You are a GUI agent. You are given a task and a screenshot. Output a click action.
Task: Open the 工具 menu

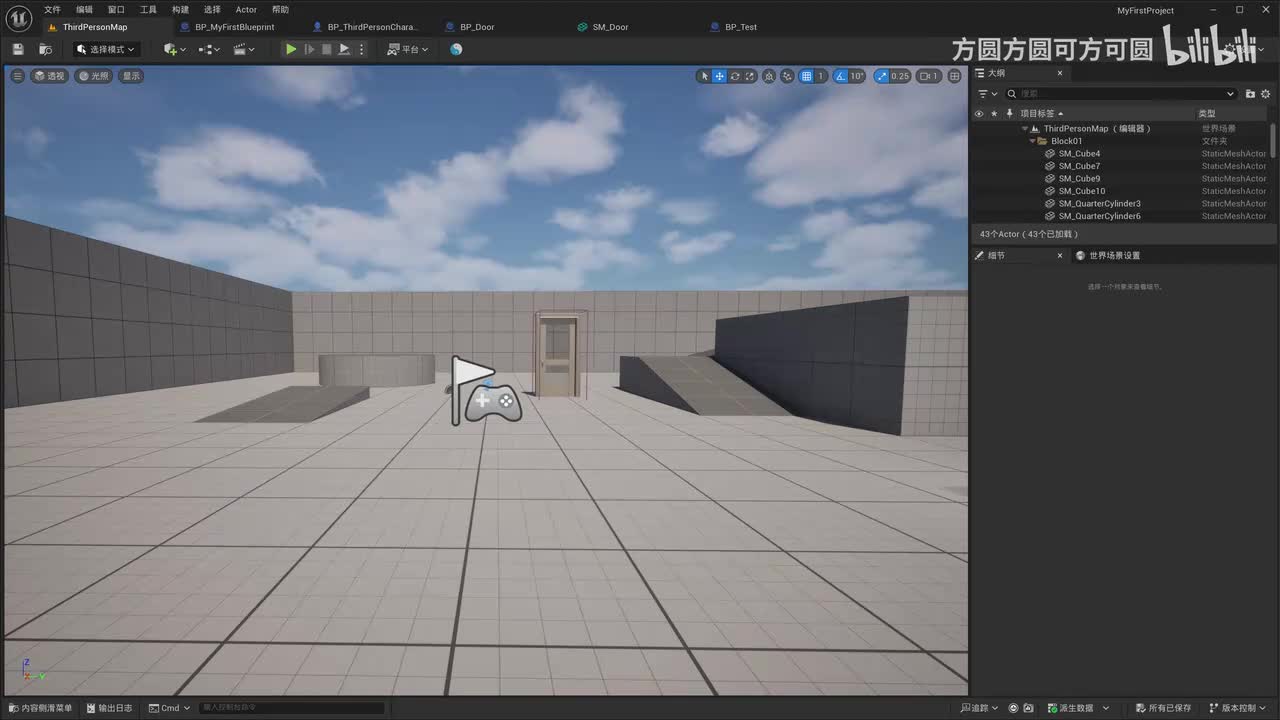click(x=148, y=10)
